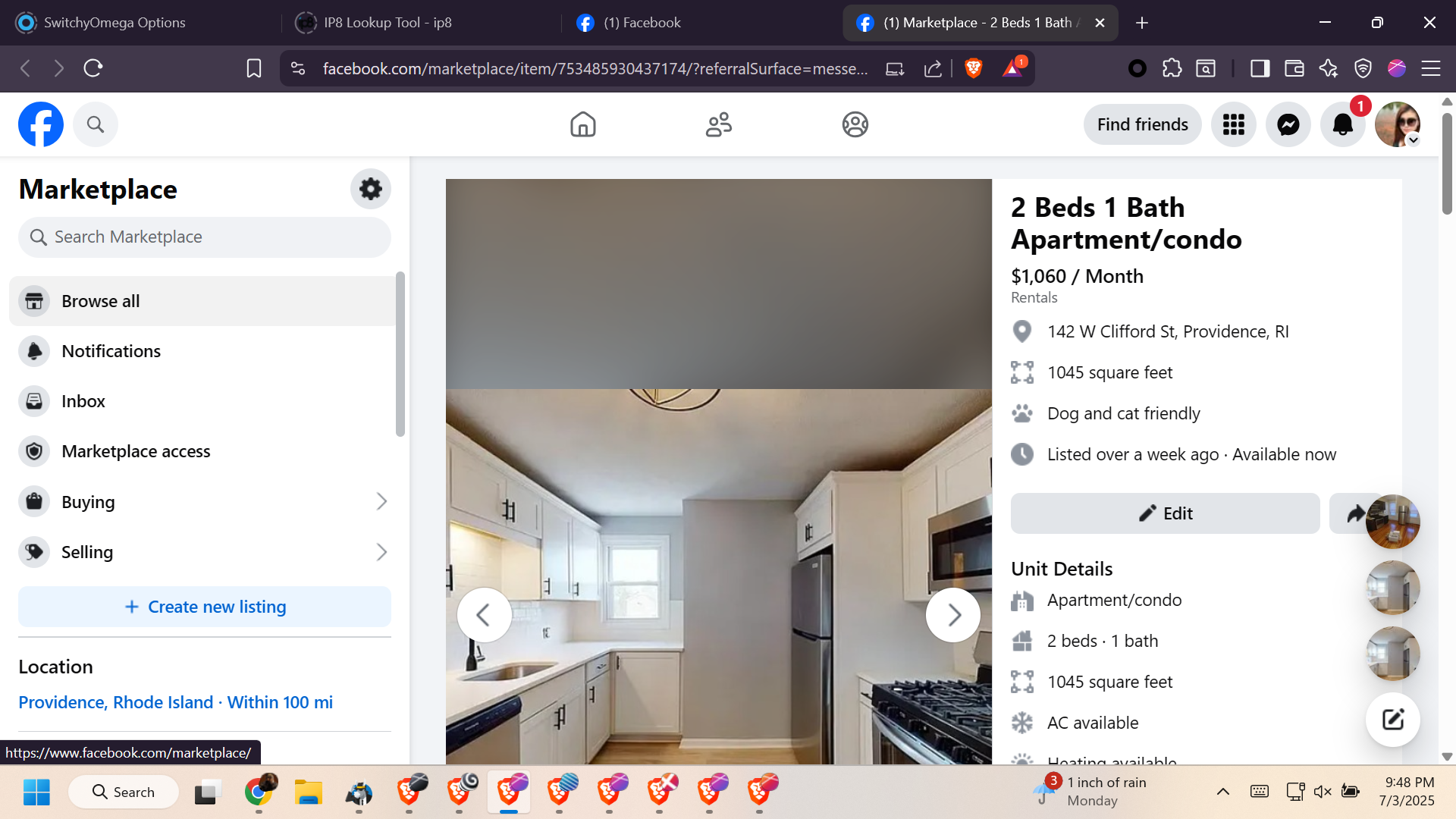Click Brave Shields lion icon
The height and width of the screenshot is (819, 1456).
click(x=973, y=68)
